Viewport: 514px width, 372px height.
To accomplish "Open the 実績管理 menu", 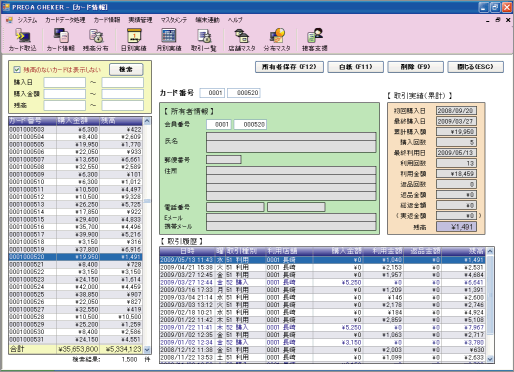I will (x=140, y=20).
